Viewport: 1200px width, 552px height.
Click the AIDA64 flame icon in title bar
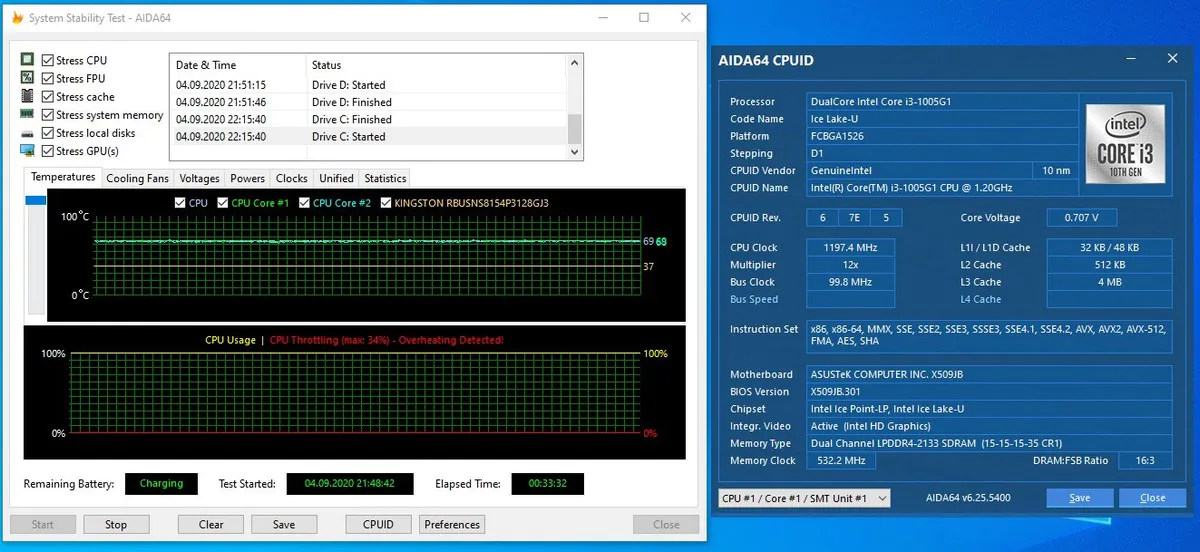[x=16, y=18]
